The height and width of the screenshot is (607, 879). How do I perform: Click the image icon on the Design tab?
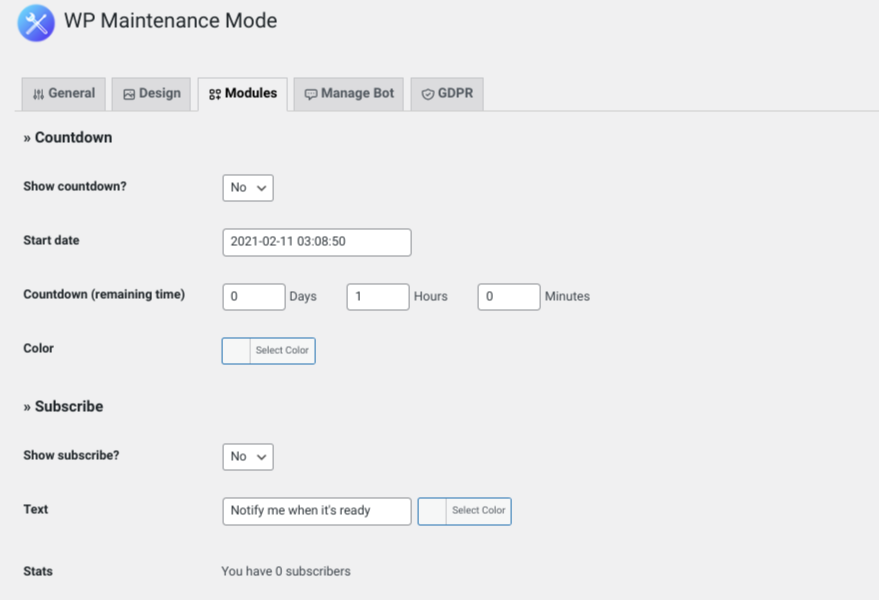pos(127,93)
